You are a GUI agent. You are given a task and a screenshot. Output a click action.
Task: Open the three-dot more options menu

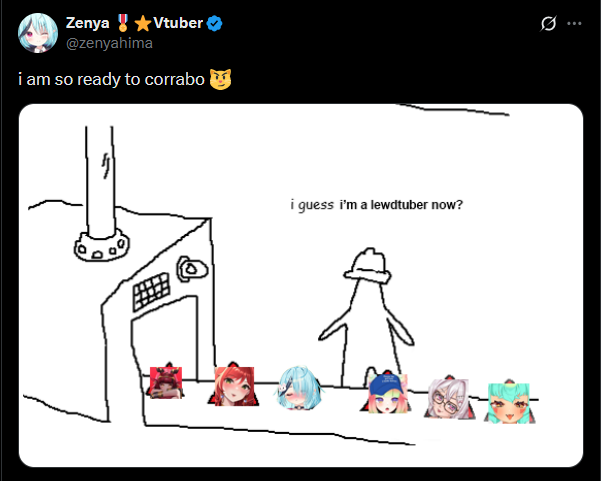click(574, 24)
